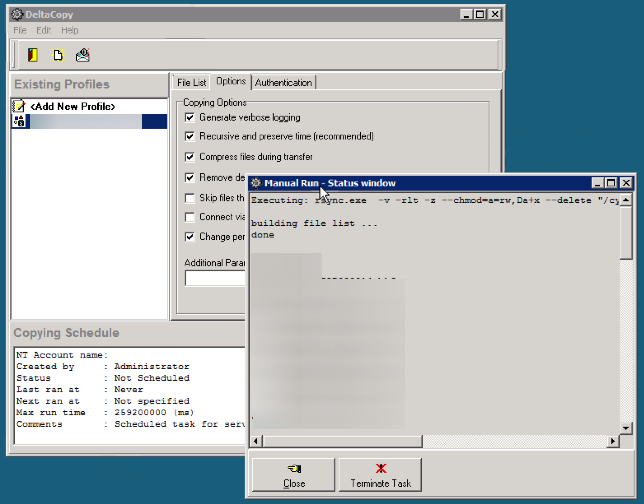
Task: Click the selected profile's icon
Action: point(19,121)
